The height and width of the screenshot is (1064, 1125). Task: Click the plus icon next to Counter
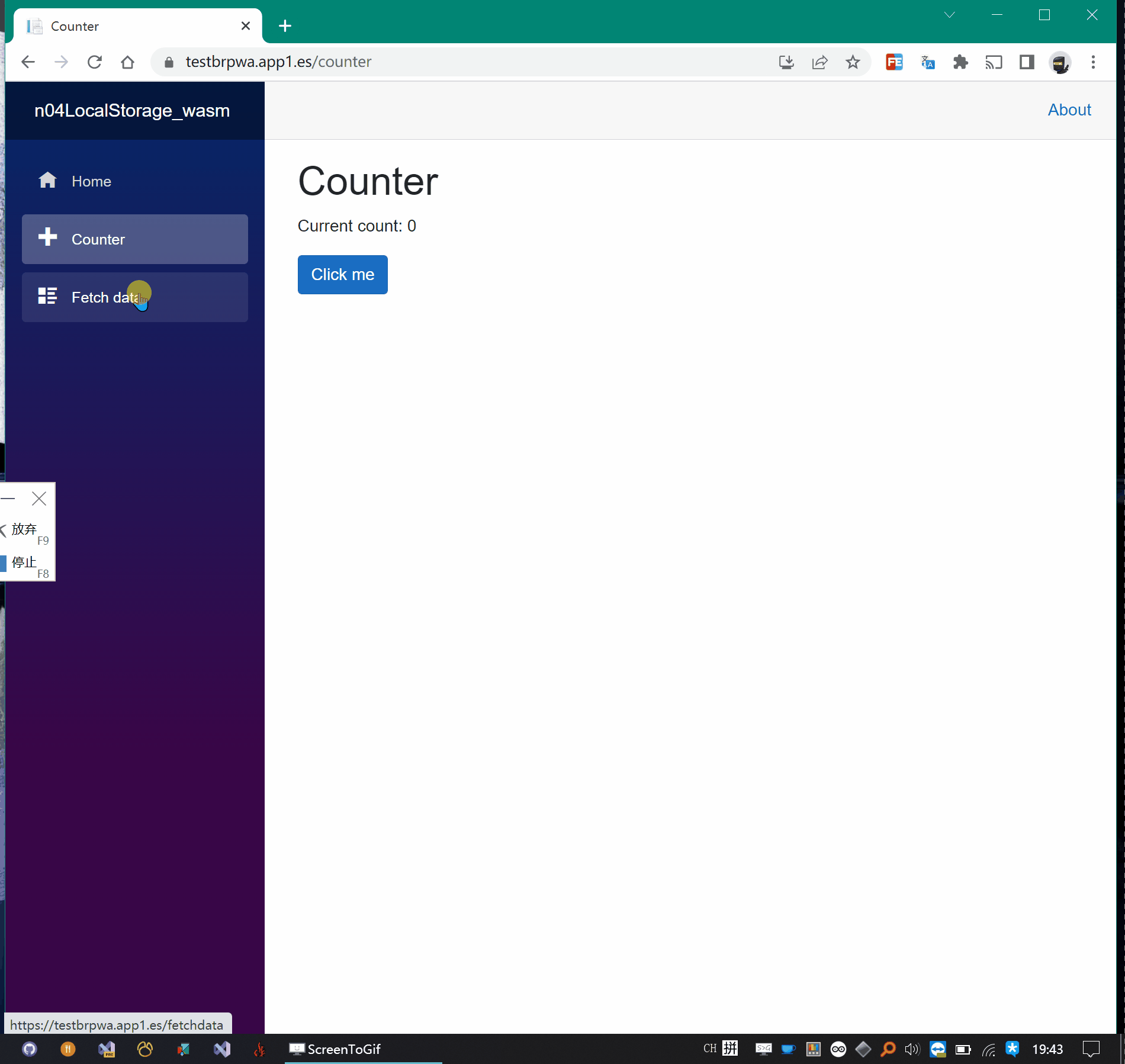click(47, 237)
